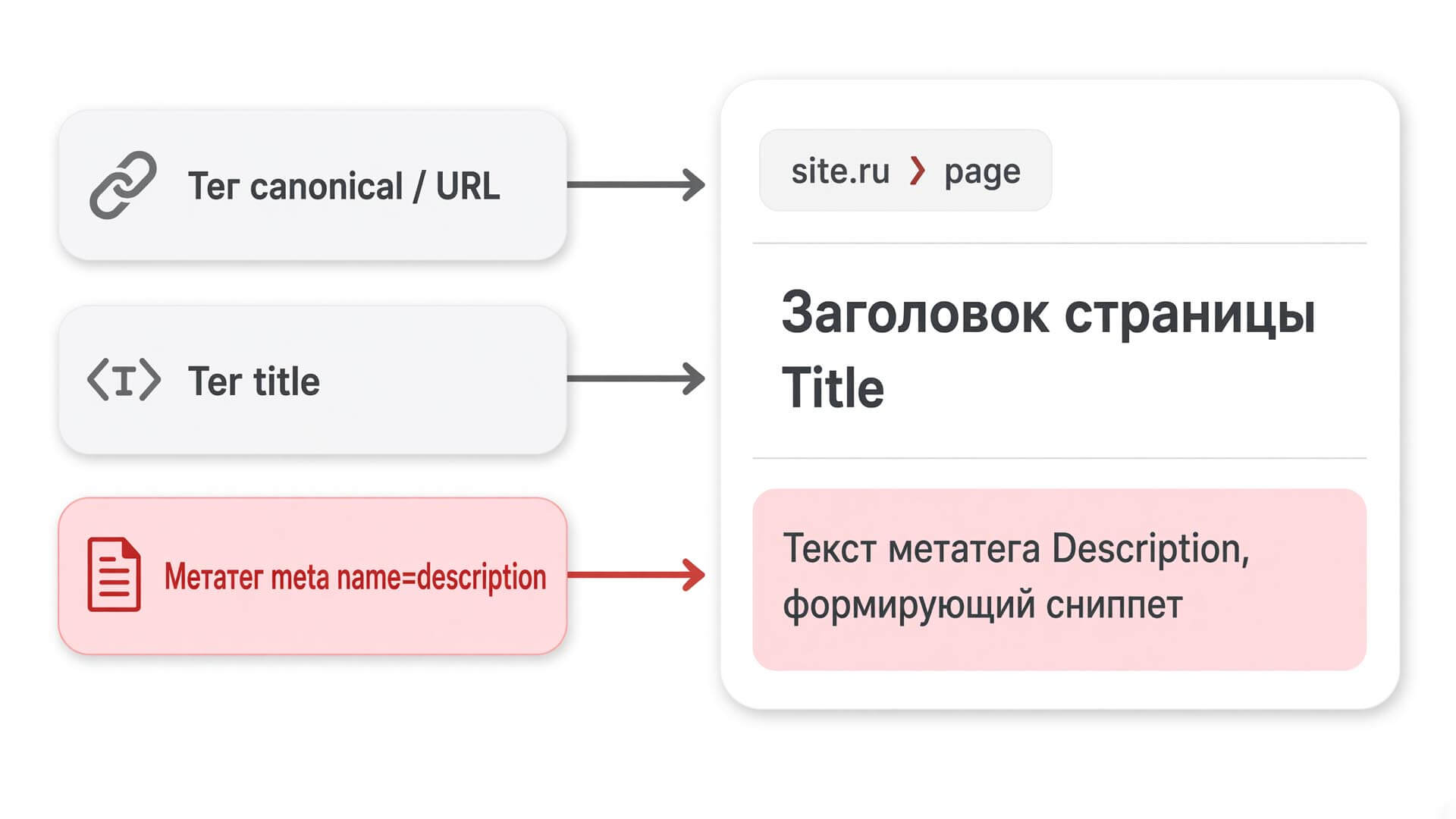1456x819 pixels.
Task: Select the 'Тег title' card
Action: [x=312, y=380]
